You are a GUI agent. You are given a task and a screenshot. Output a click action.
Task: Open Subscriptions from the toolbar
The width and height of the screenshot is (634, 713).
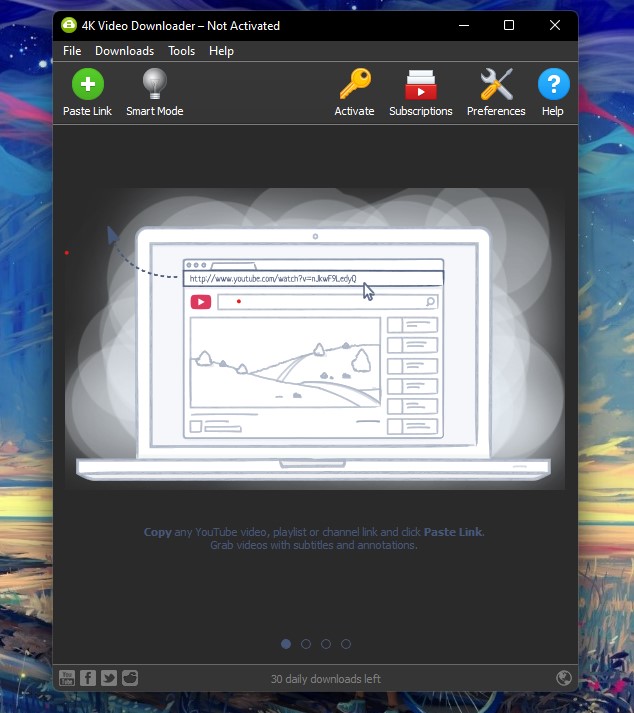coord(420,86)
